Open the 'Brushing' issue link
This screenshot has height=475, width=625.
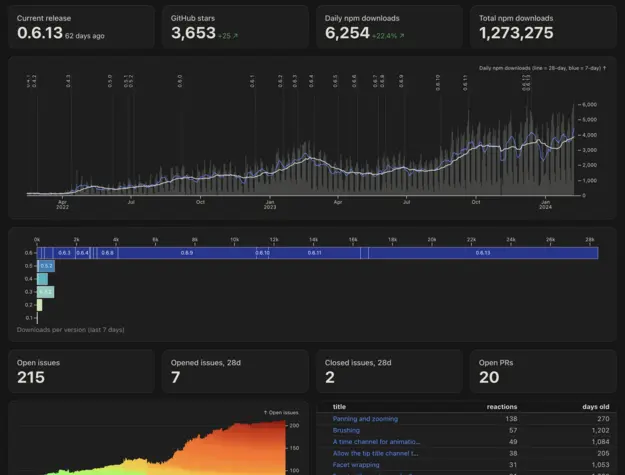point(347,430)
